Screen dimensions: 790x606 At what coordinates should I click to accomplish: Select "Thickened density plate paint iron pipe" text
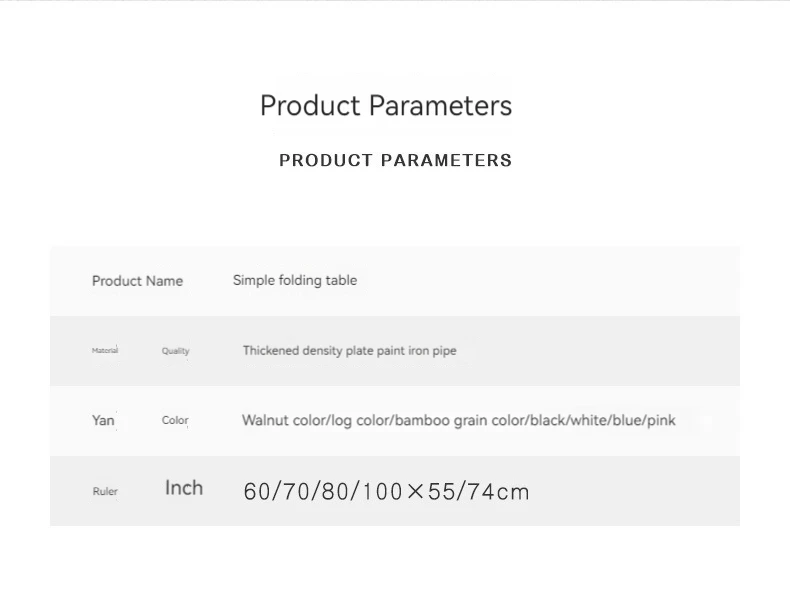[x=349, y=350]
